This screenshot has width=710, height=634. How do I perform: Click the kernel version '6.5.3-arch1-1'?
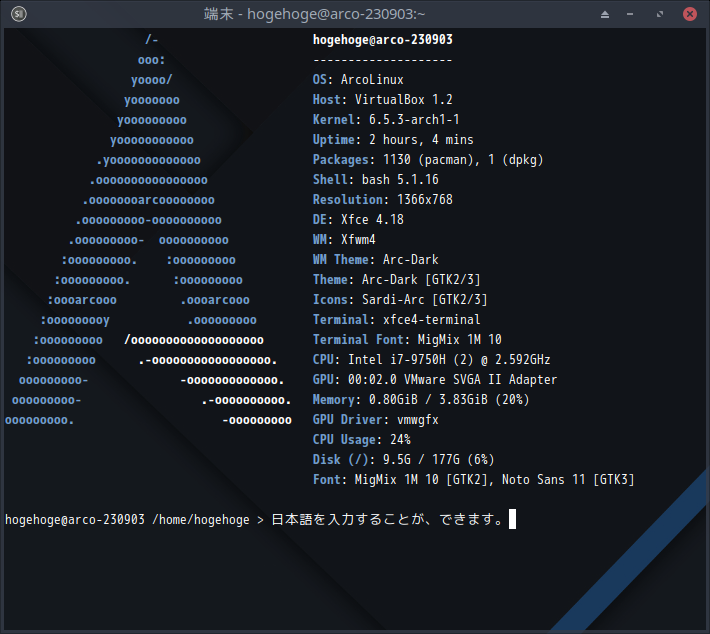click(x=414, y=120)
